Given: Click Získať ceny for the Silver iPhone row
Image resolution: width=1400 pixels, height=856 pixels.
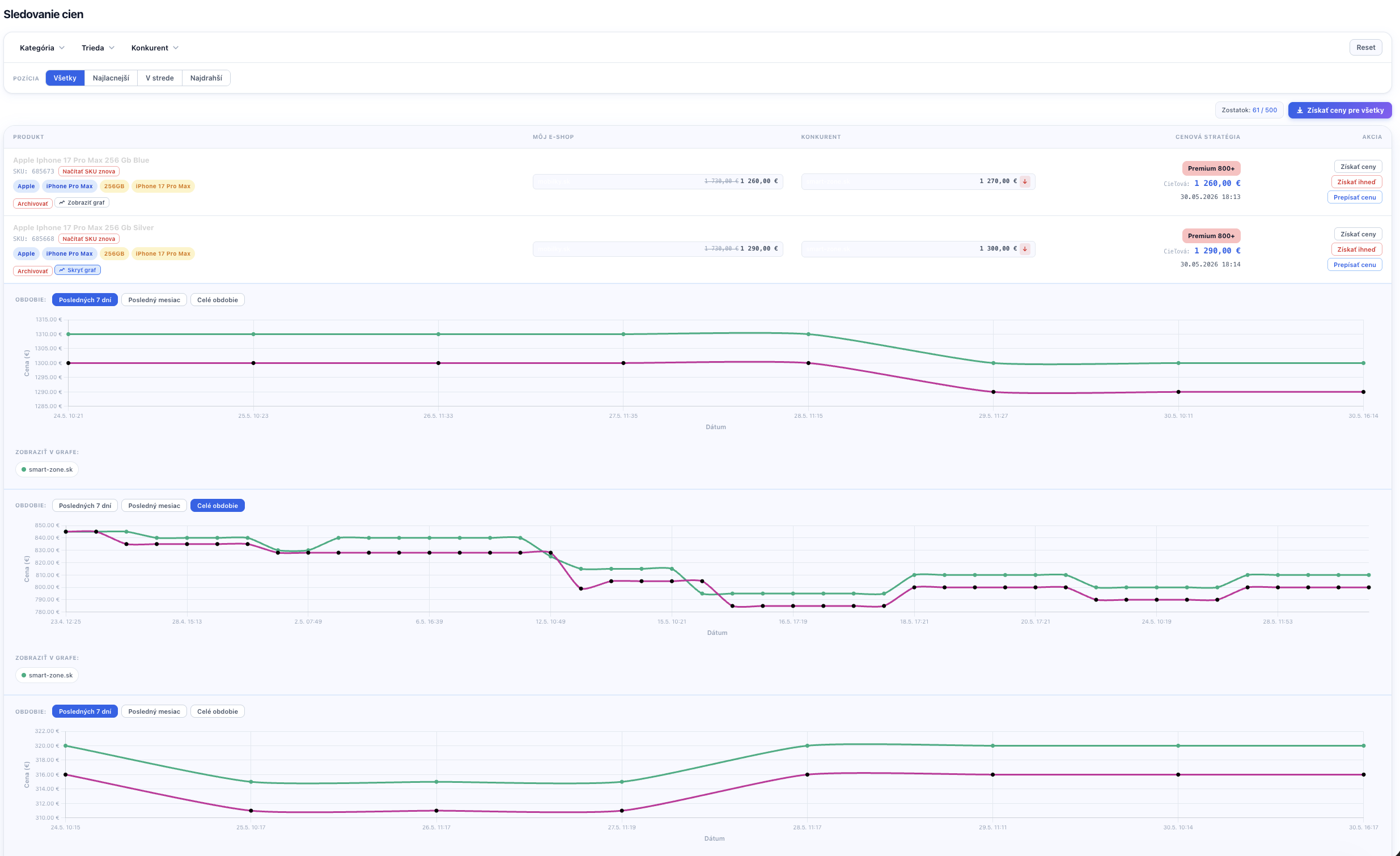Looking at the screenshot, I should tap(1358, 234).
